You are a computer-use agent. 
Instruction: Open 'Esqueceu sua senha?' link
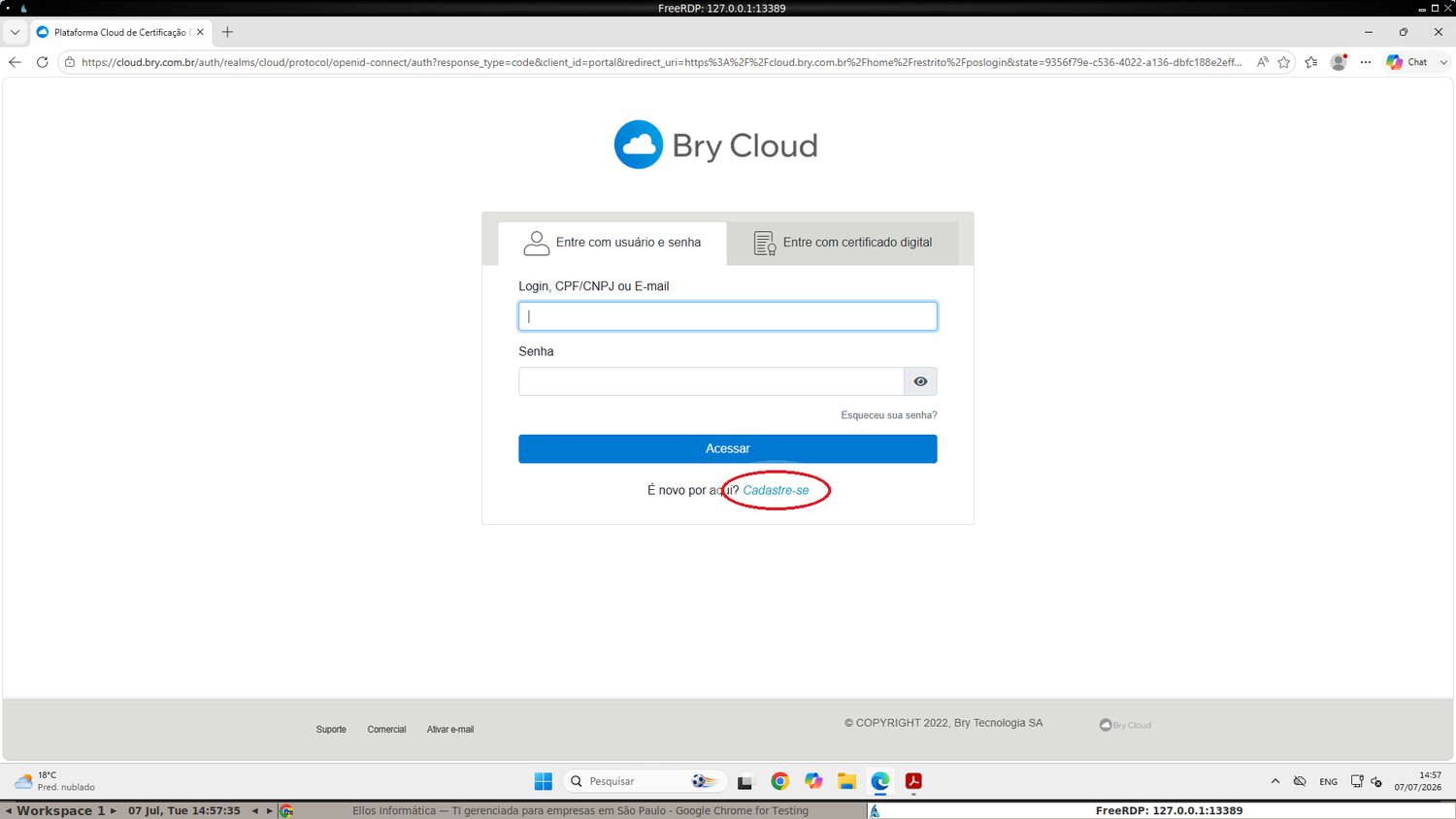[888, 415]
